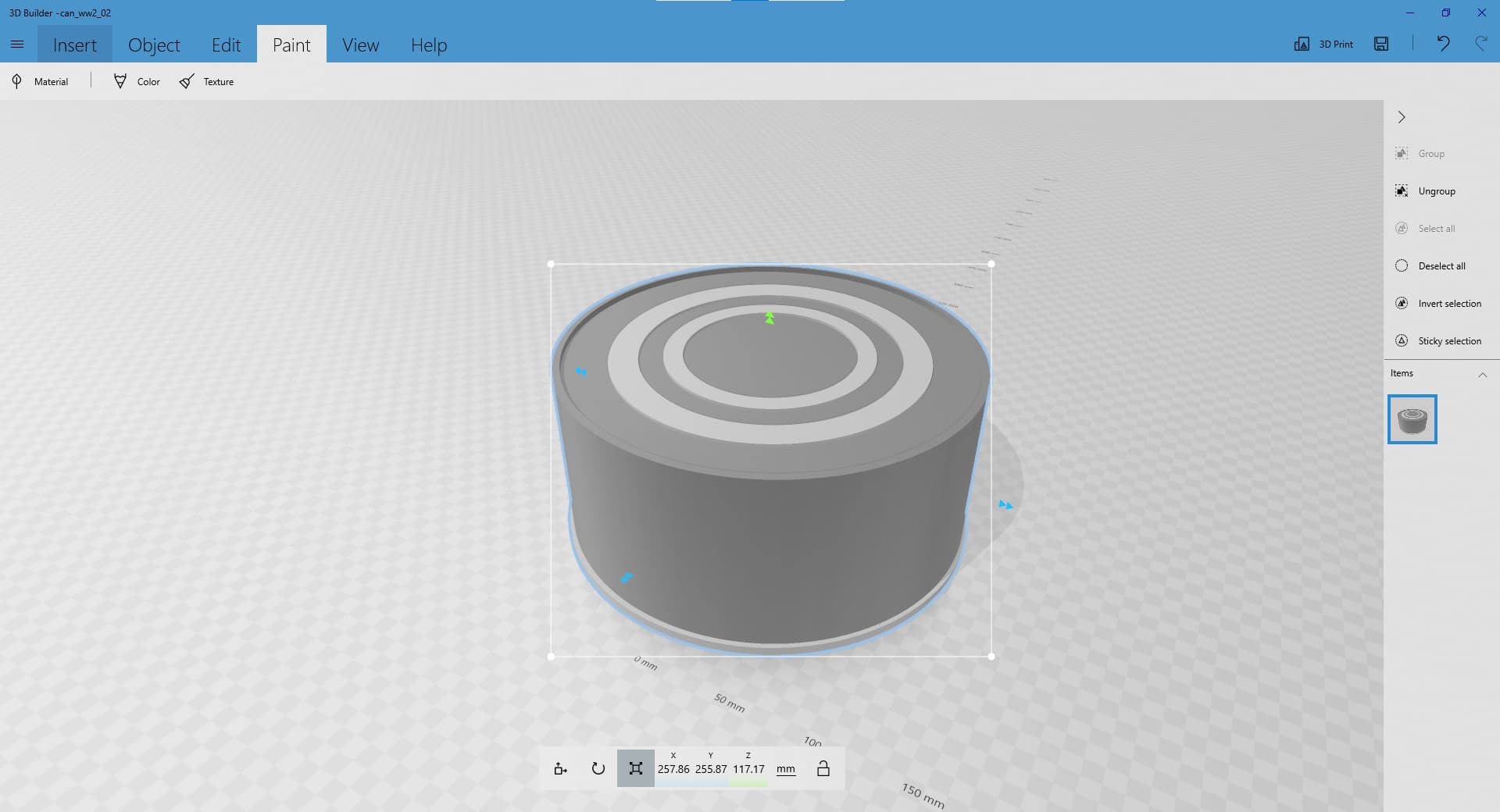This screenshot has height=812, width=1500.
Task: Open the hamburger menu
Action: tap(17, 45)
